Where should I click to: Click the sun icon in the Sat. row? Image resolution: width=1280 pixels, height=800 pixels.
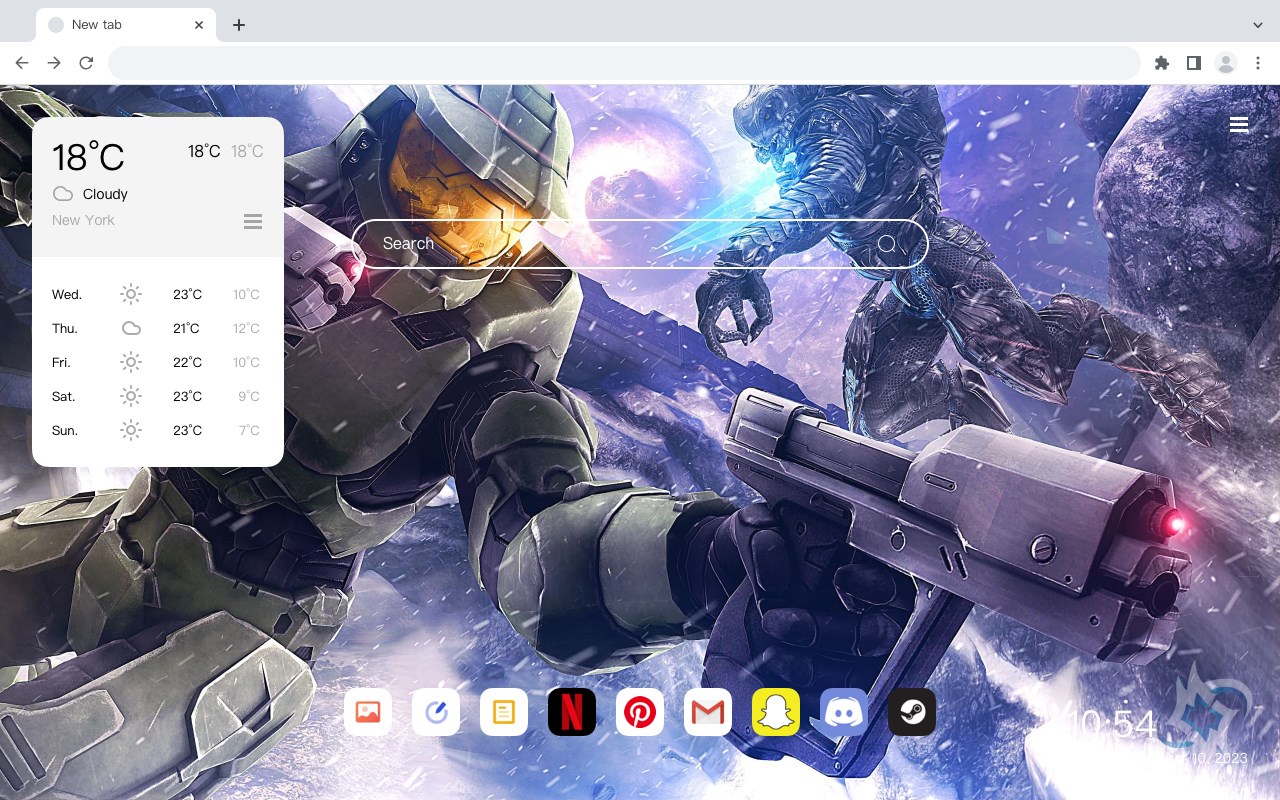click(131, 396)
